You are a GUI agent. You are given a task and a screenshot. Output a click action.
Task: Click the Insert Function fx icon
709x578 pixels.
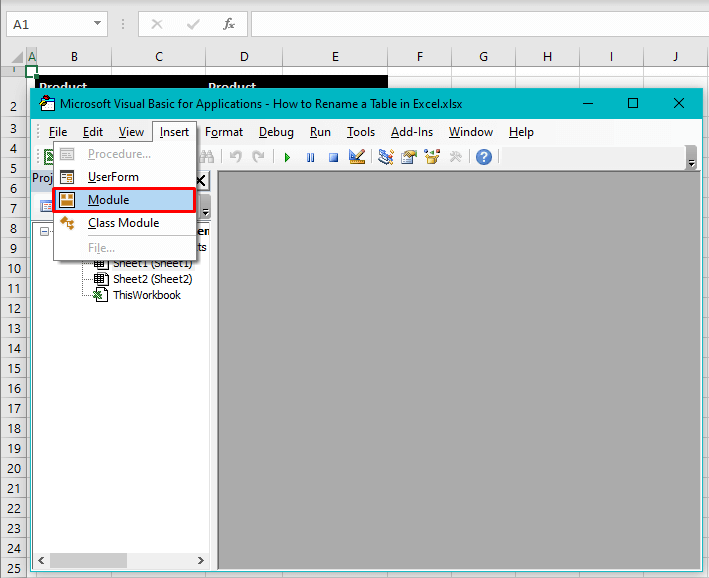tap(229, 23)
